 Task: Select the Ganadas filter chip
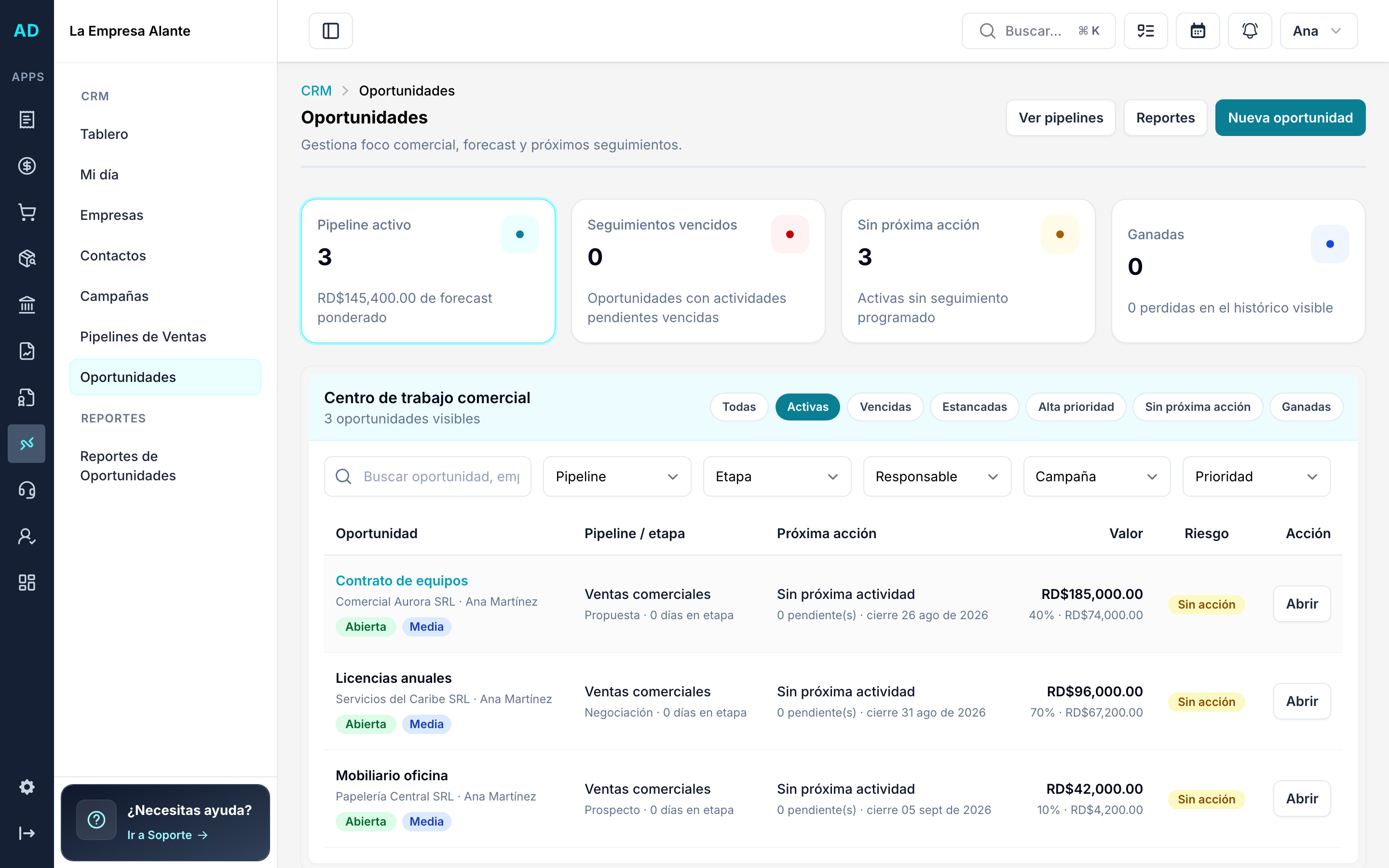[1306, 407]
